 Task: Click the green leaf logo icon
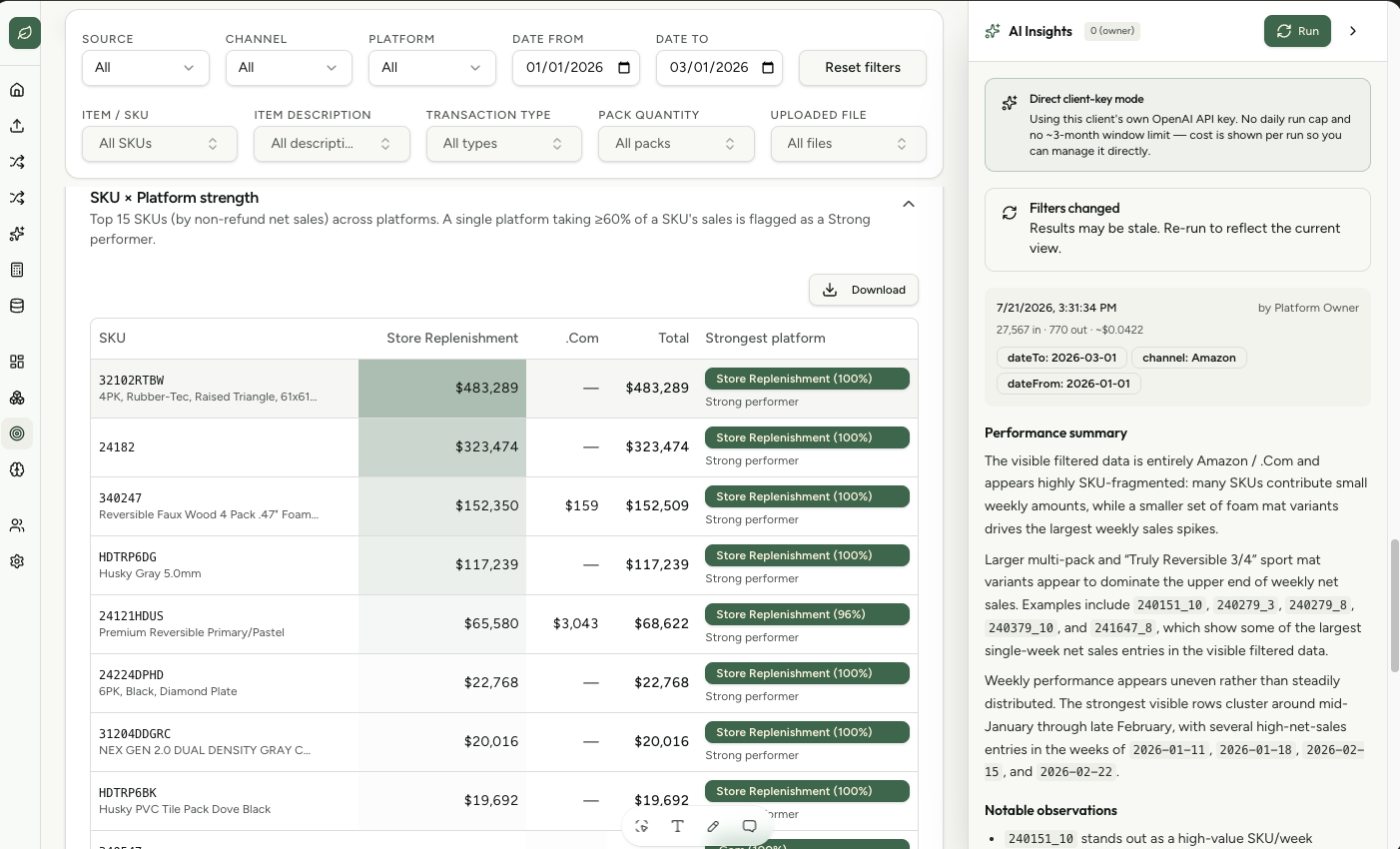(x=25, y=33)
